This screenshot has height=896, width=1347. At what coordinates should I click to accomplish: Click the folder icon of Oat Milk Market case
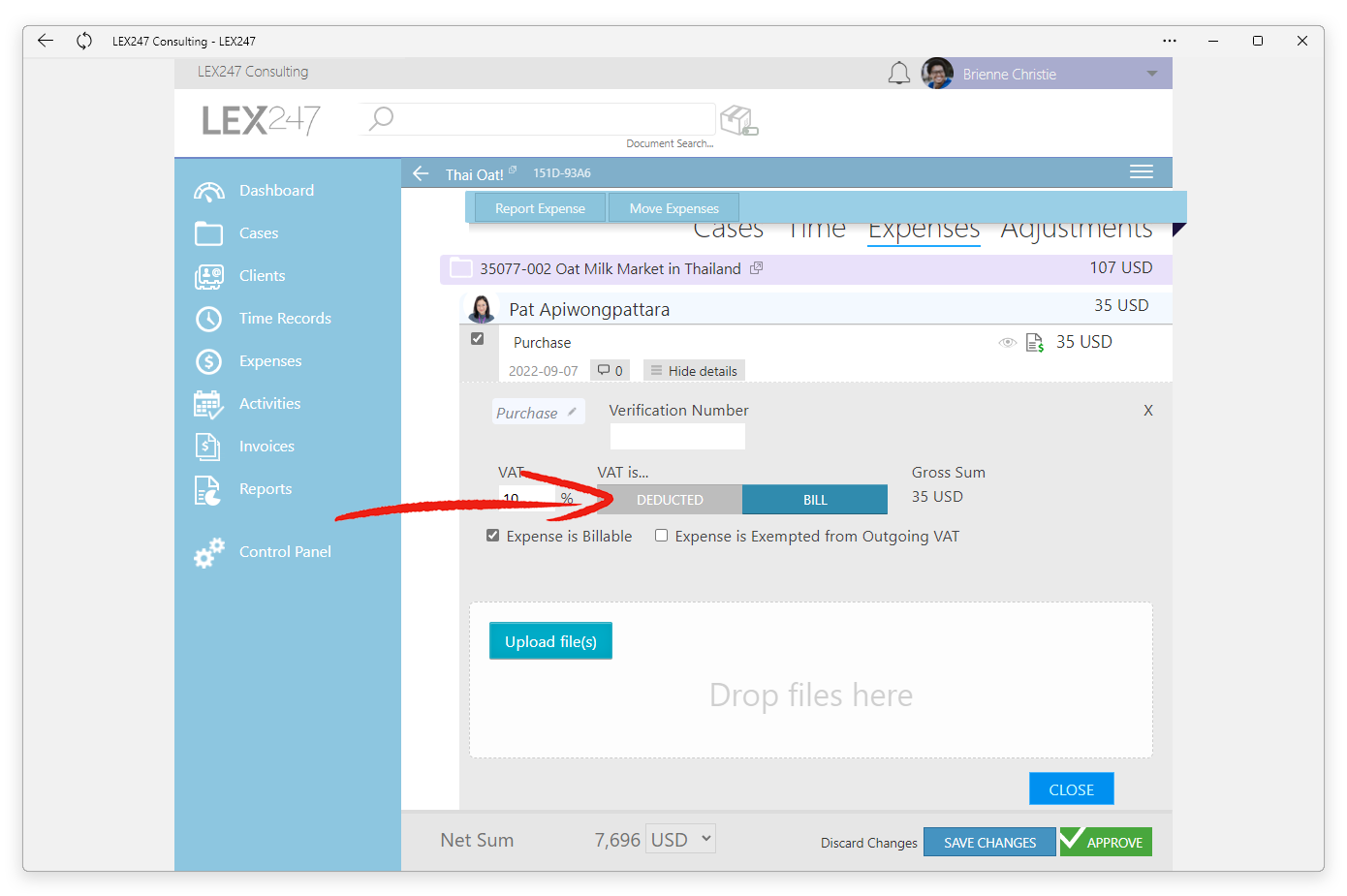tap(461, 268)
